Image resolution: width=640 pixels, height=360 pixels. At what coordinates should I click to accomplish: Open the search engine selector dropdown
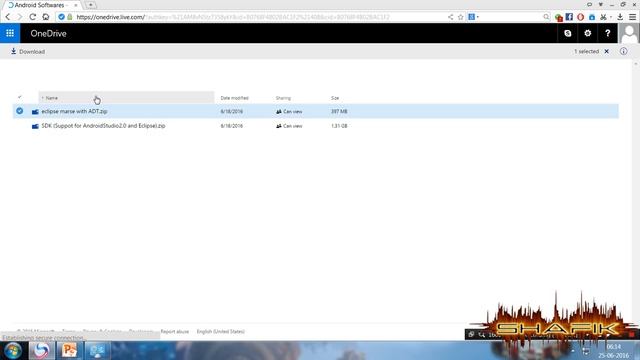(473, 17)
